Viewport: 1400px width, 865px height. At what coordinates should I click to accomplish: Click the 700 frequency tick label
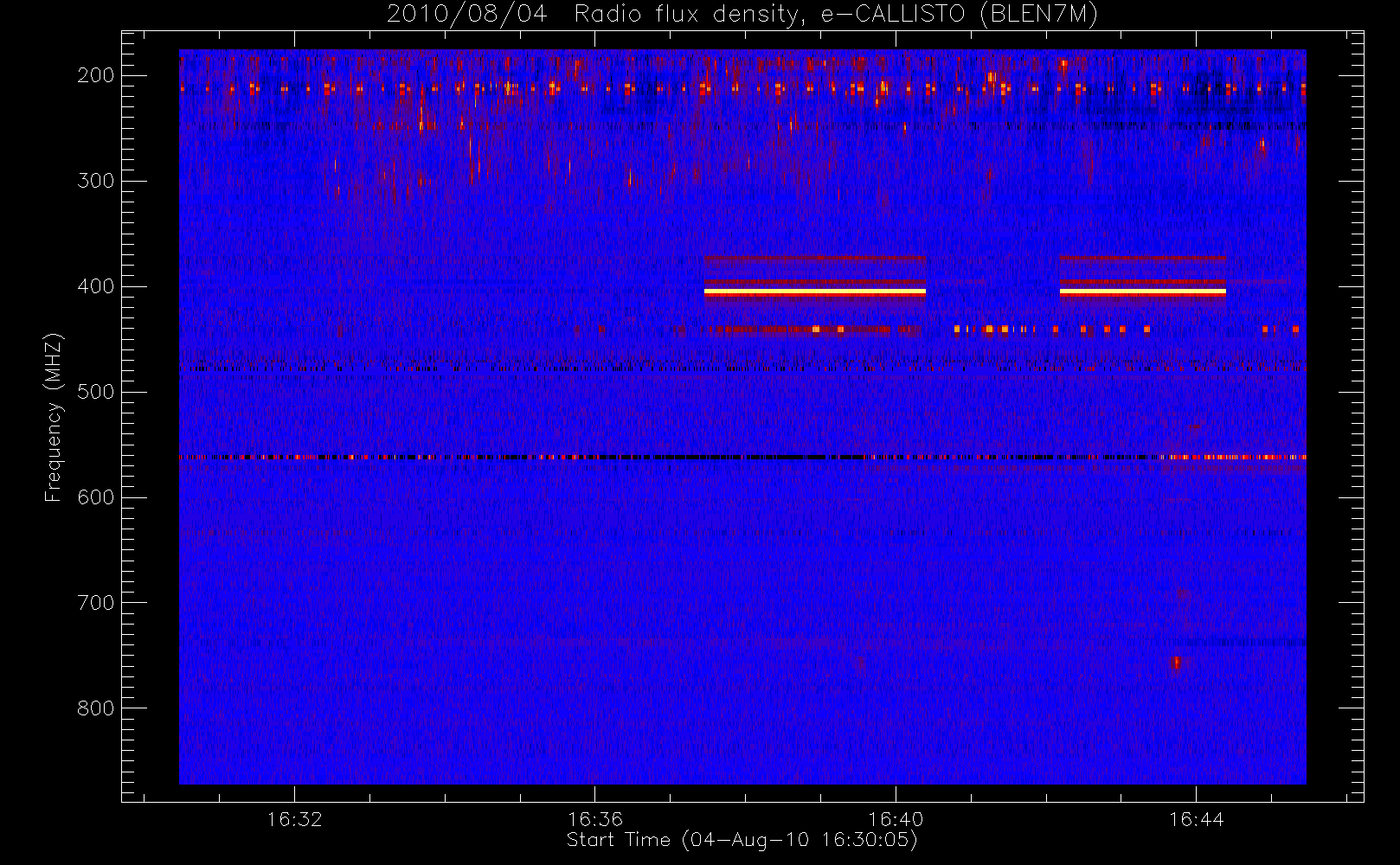tap(96, 603)
